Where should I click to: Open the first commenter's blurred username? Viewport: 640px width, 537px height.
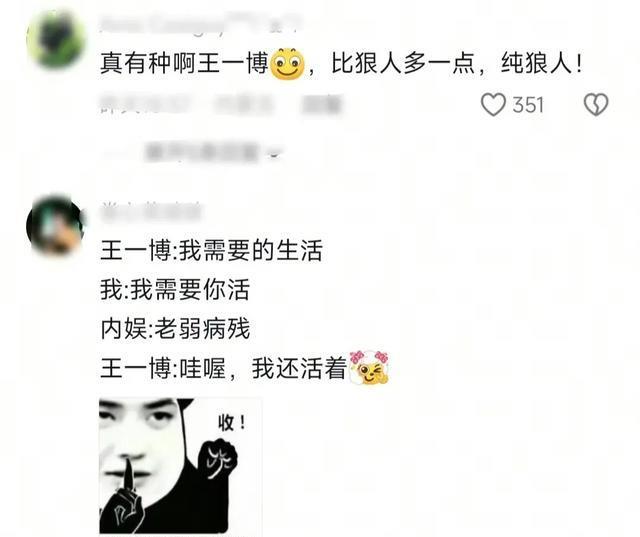[x=200, y=24]
